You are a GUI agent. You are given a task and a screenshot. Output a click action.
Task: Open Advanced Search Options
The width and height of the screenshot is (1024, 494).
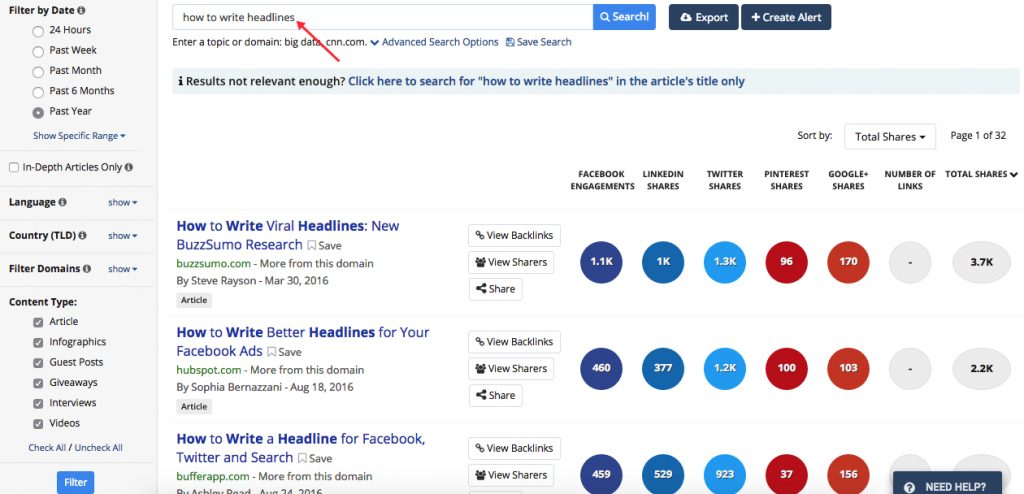434,42
